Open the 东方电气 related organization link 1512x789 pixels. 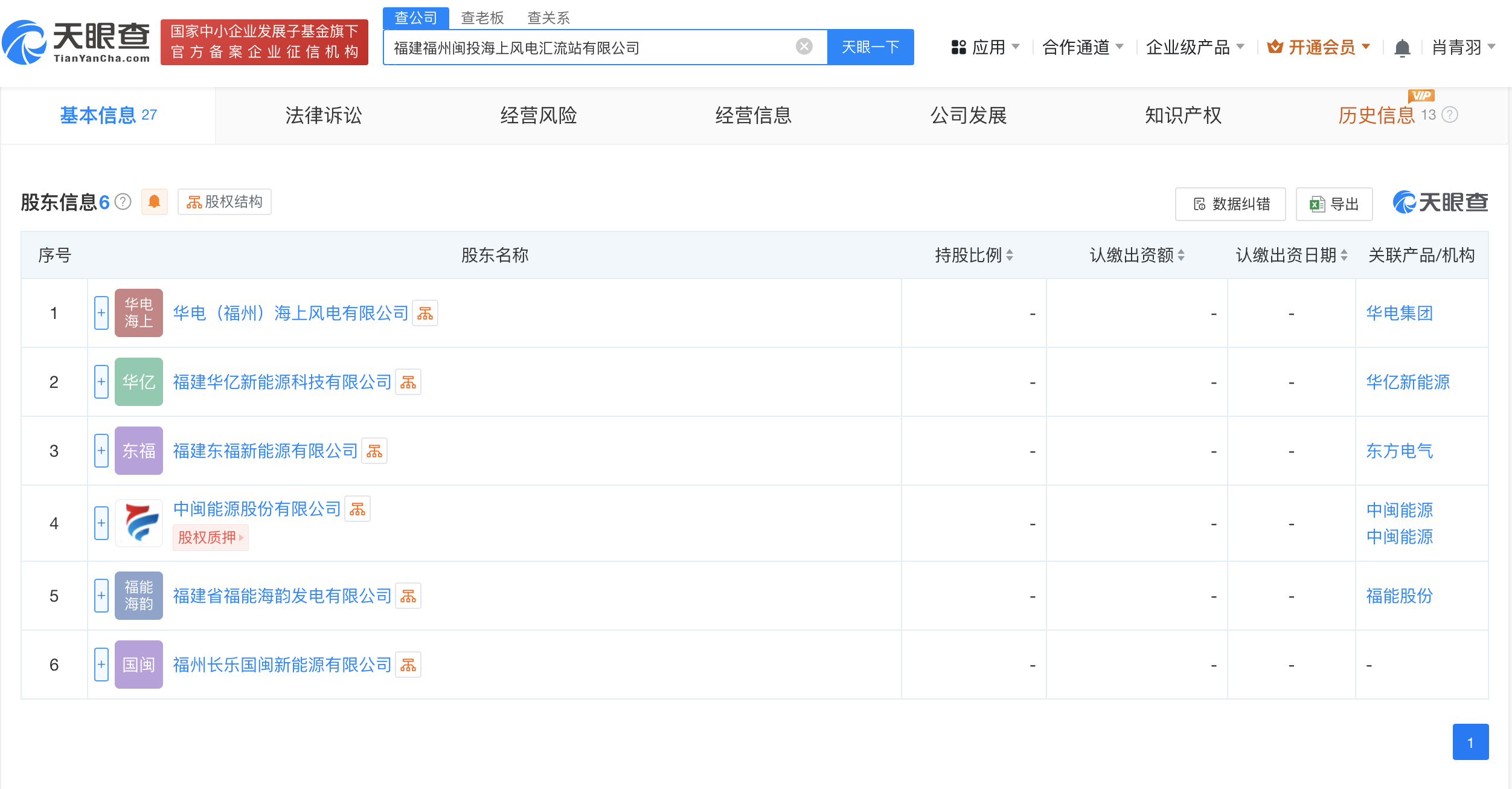point(1399,451)
